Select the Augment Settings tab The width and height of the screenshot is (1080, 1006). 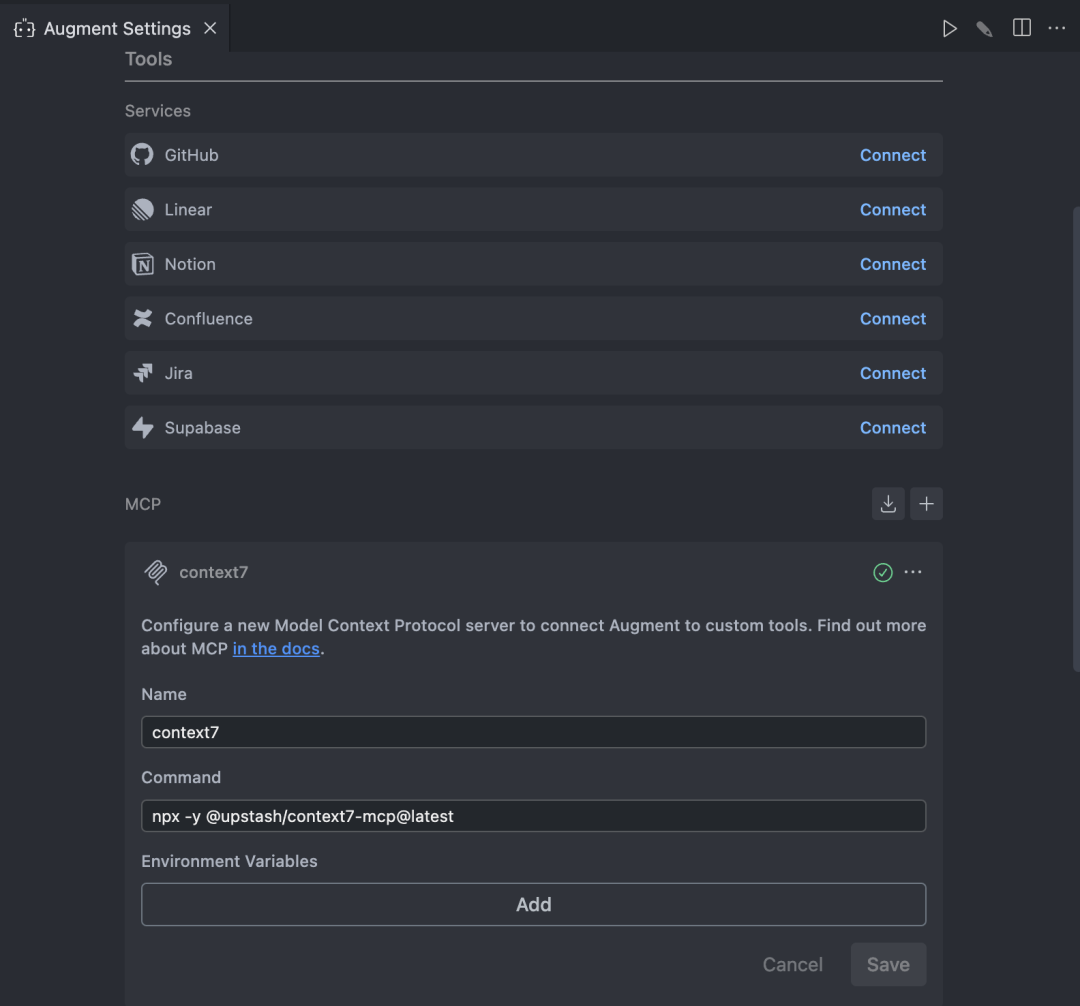click(x=117, y=28)
